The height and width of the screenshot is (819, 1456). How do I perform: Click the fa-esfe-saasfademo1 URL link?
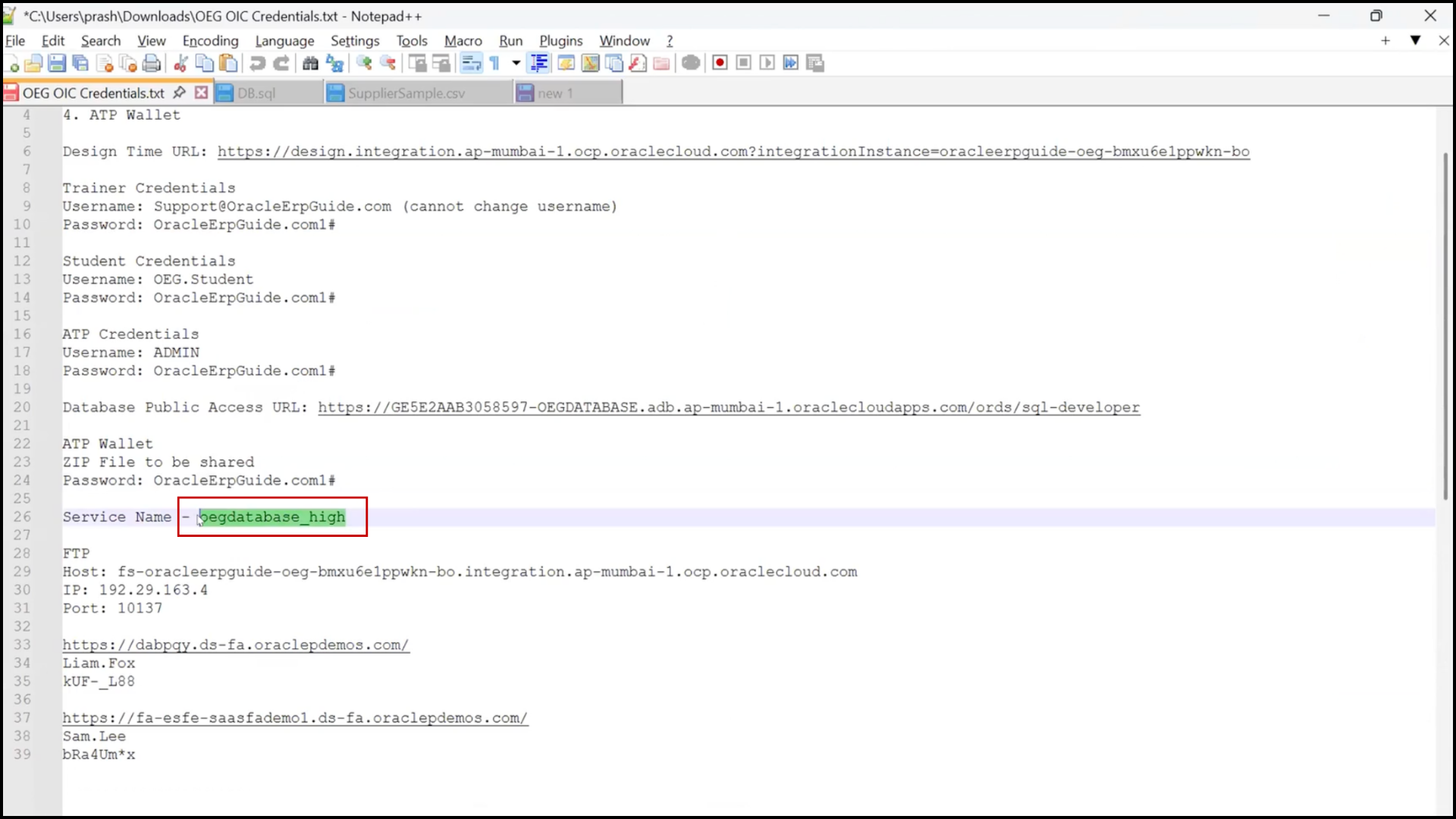tap(295, 718)
